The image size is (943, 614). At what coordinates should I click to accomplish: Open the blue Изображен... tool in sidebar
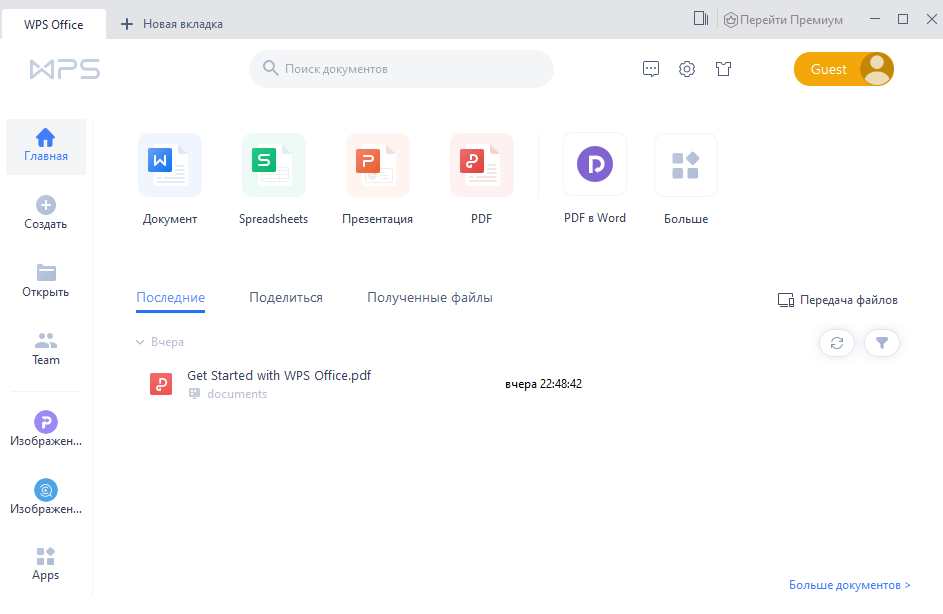coord(46,490)
